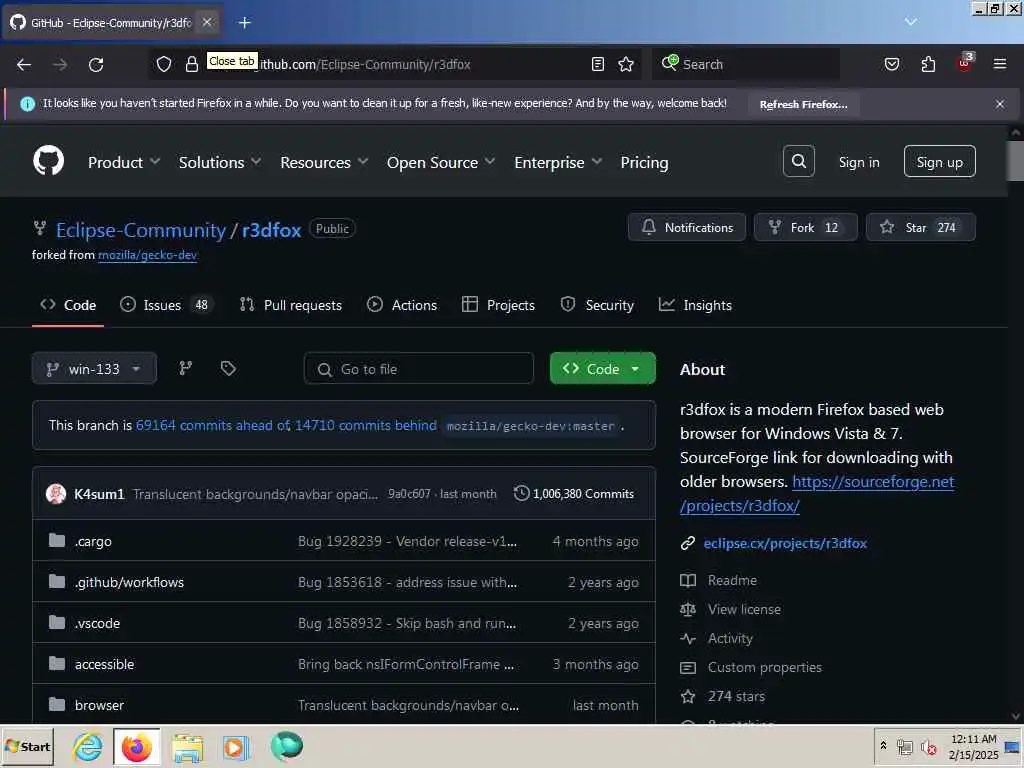Open the browser folder
This screenshot has width=1024, height=768.
pyautogui.click(x=99, y=705)
